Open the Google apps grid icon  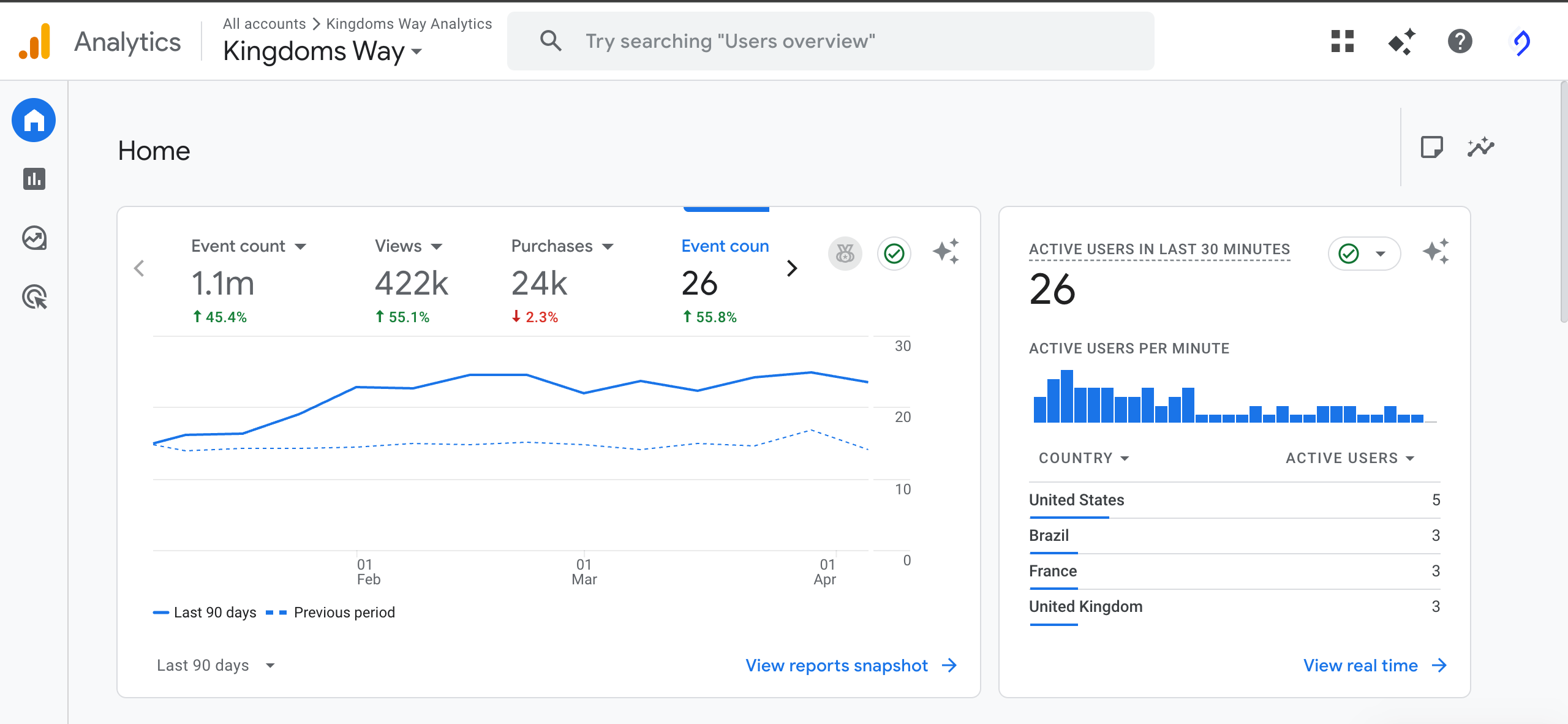[x=1343, y=42]
